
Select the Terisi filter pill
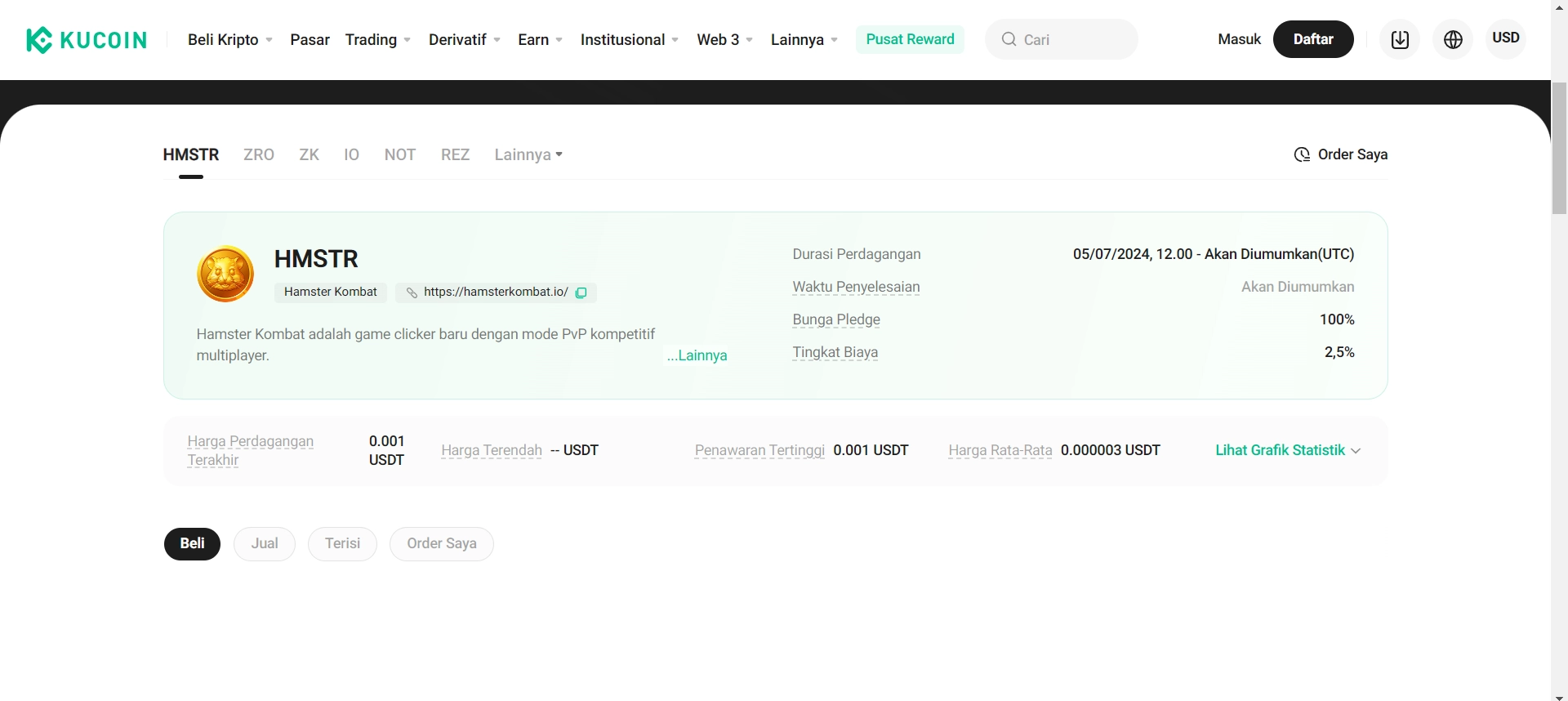(x=342, y=543)
